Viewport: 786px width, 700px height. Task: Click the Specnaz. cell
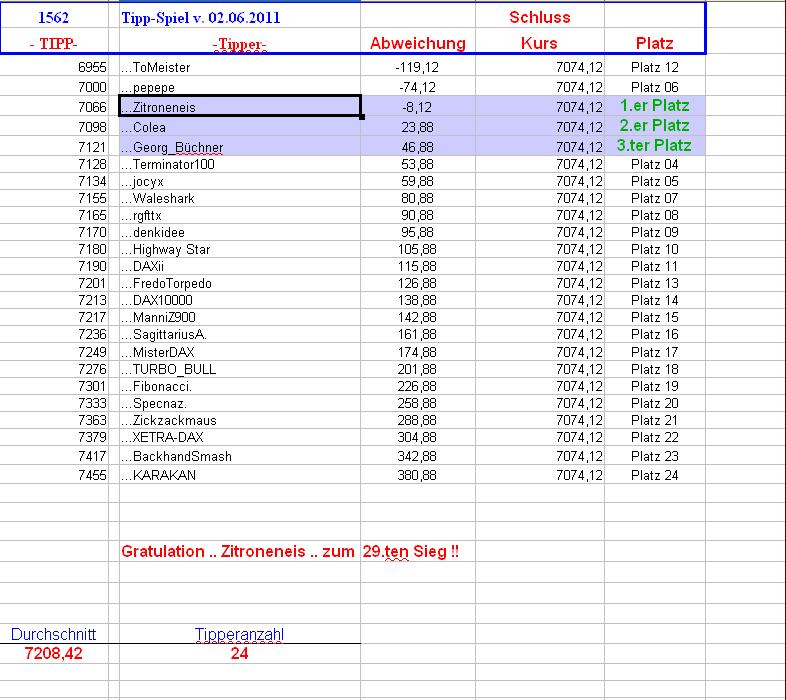[x=240, y=404]
